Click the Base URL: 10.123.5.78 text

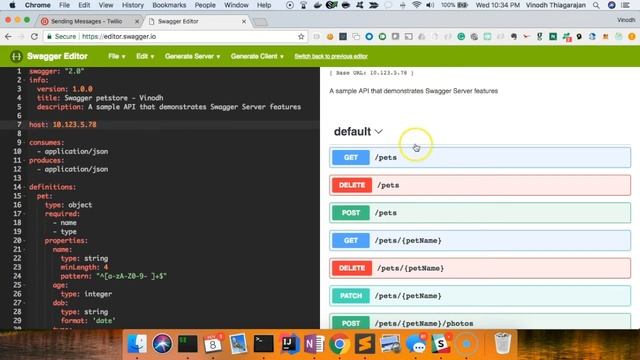[x=371, y=73]
